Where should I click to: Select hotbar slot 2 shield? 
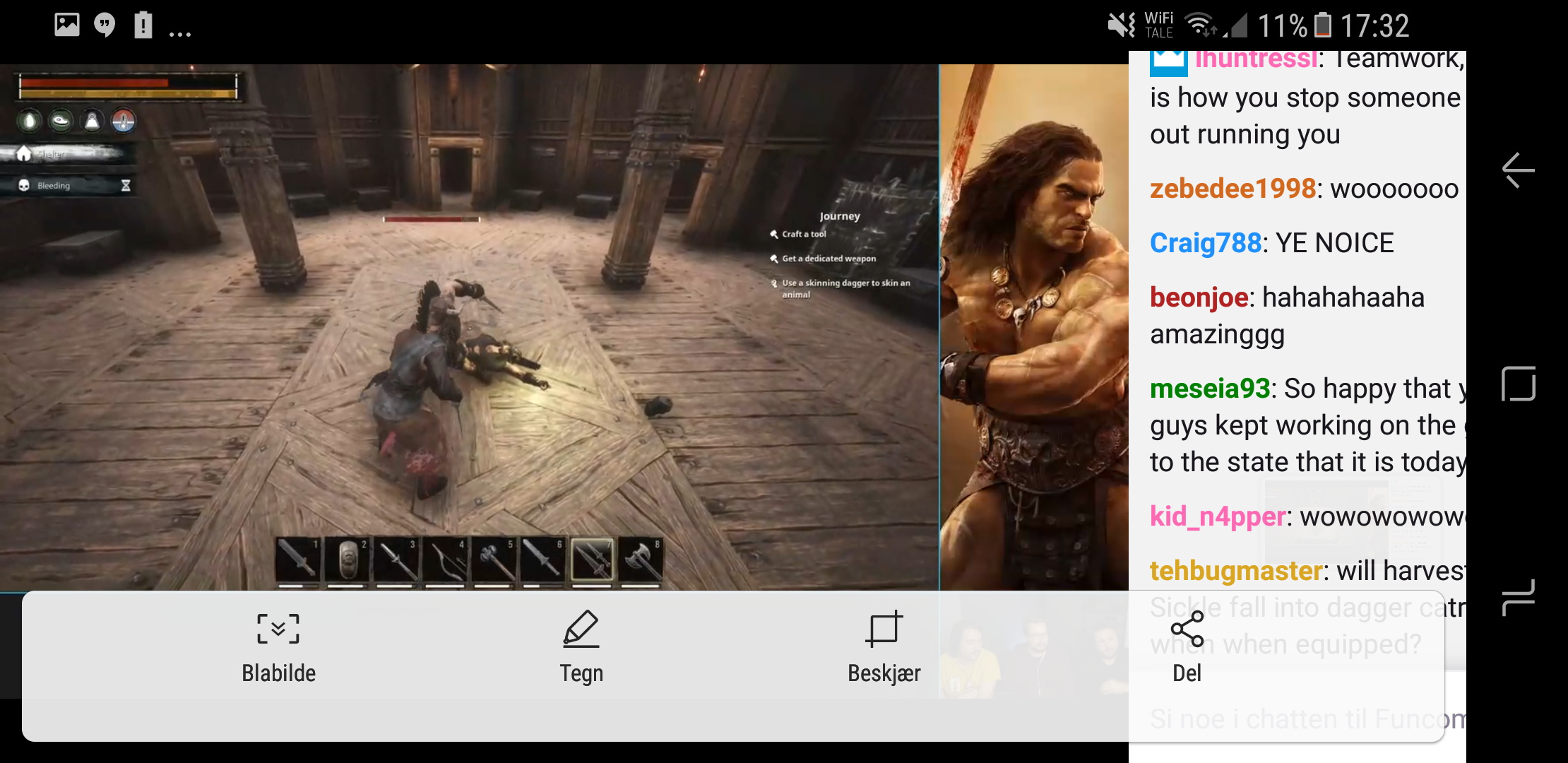click(x=347, y=560)
